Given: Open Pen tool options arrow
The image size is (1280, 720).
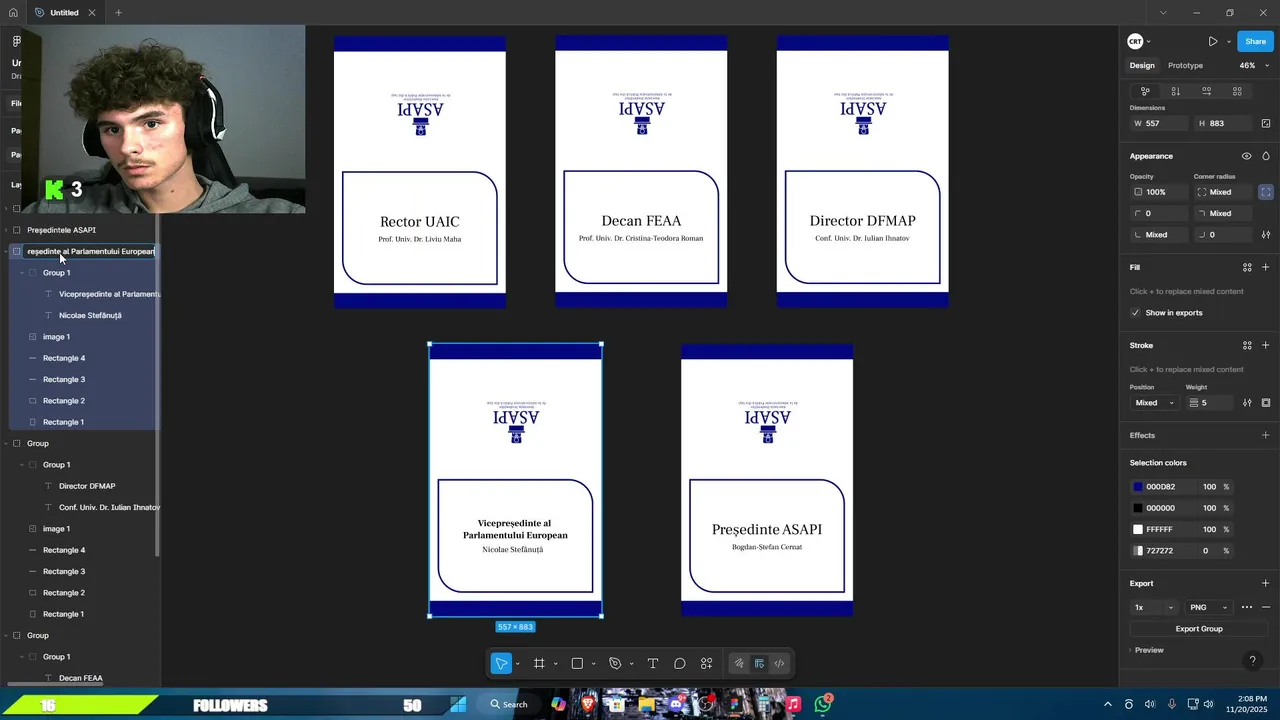Looking at the screenshot, I should pos(631,664).
